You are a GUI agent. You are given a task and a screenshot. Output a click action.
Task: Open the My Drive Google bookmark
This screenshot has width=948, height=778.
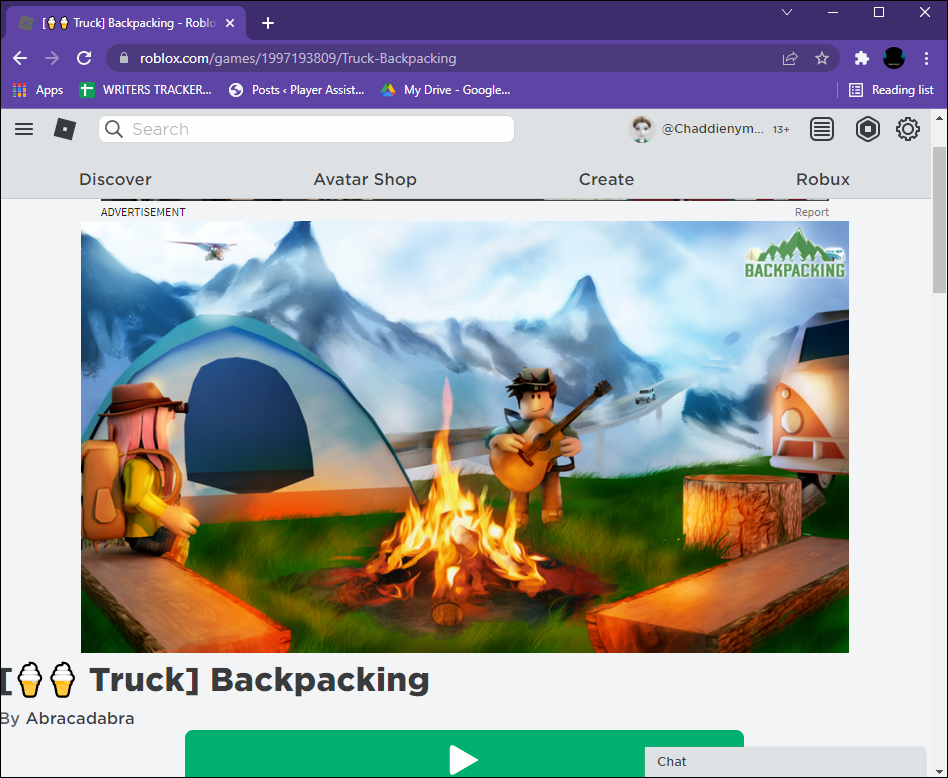pos(446,90)
